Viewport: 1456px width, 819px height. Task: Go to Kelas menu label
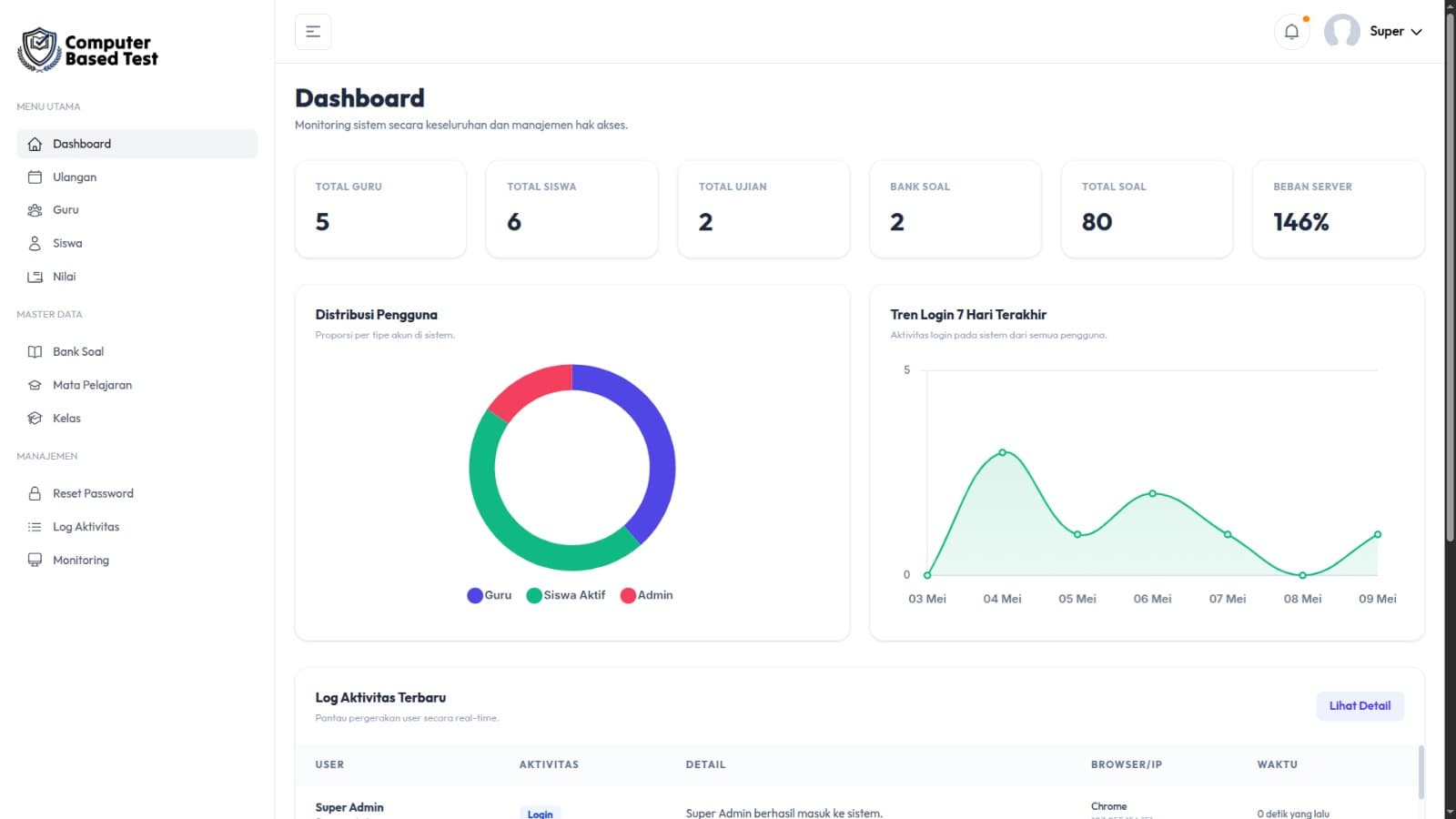66,419
